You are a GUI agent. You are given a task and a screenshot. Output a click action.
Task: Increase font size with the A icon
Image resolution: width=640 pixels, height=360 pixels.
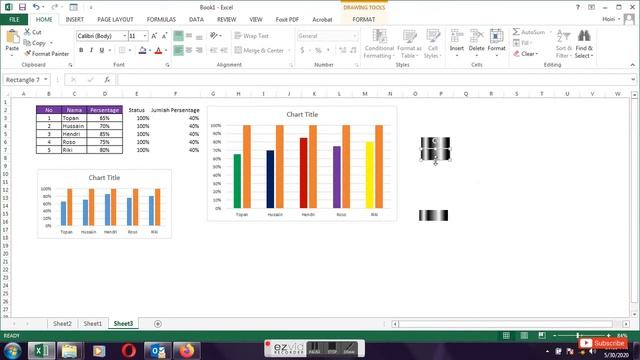tap(154, 36)
